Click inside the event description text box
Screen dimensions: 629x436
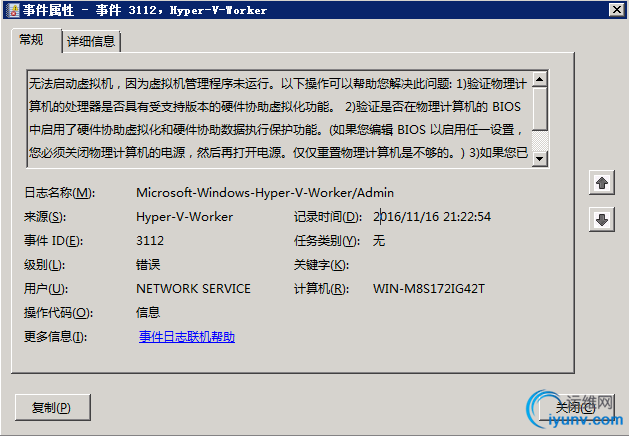(280, 118)
